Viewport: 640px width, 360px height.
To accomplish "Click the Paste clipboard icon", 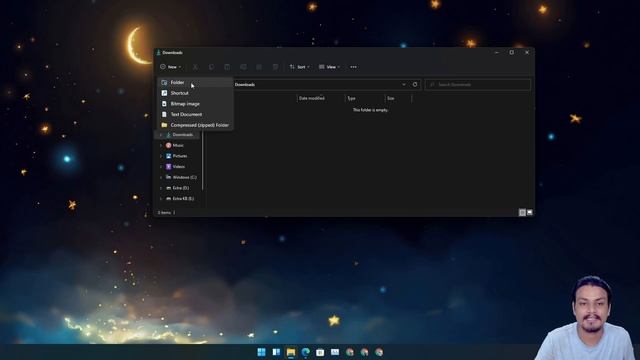I will point(227,67).
